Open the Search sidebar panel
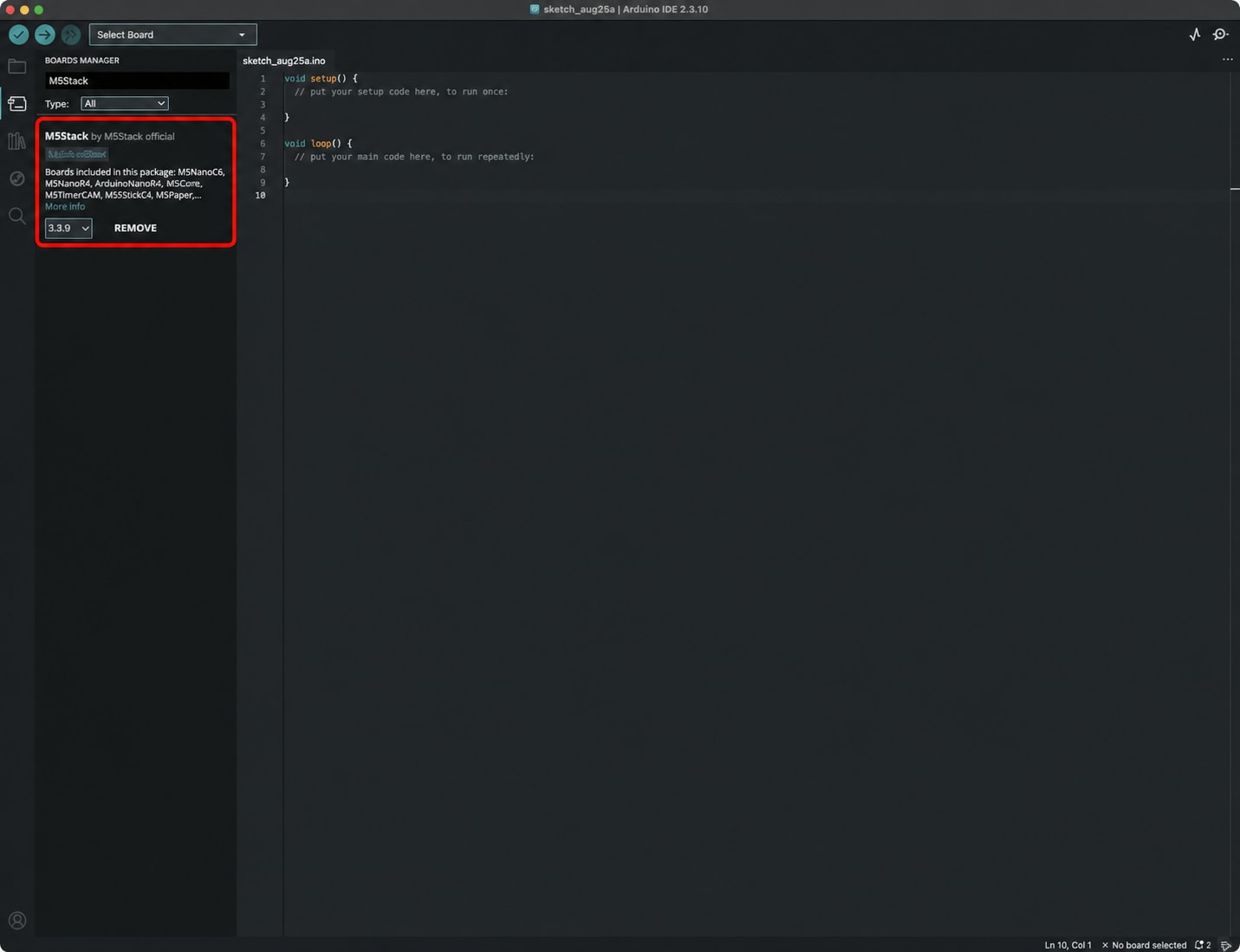 (17, 216)
